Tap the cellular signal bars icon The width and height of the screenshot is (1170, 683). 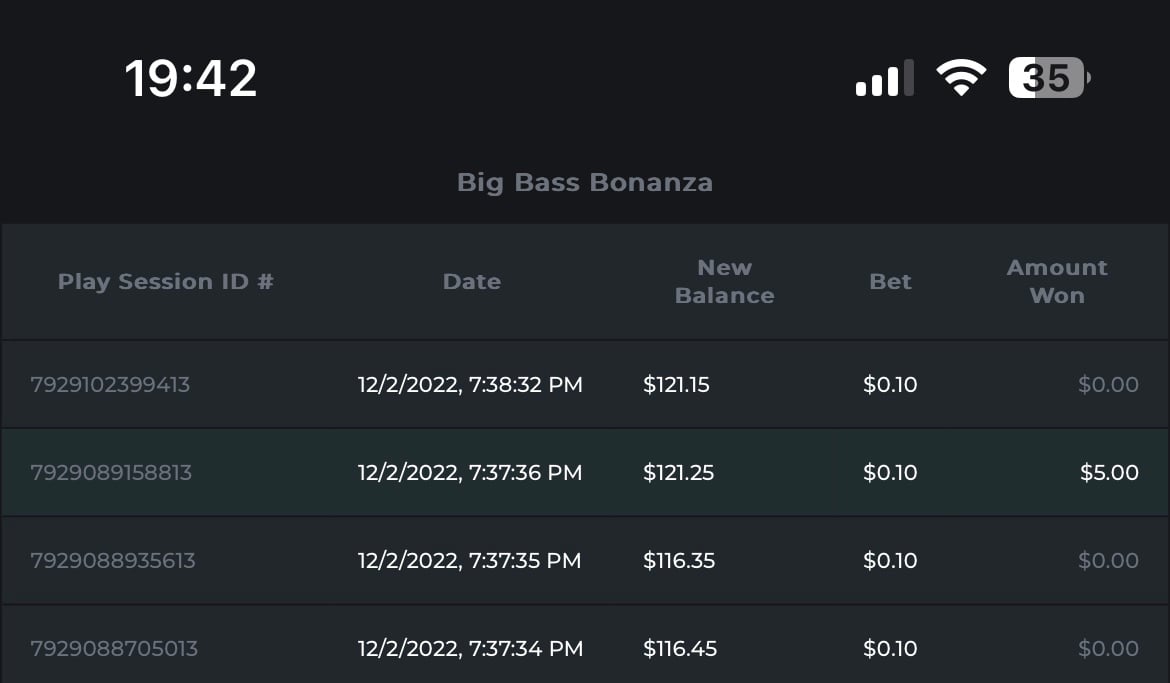(884, 78)
